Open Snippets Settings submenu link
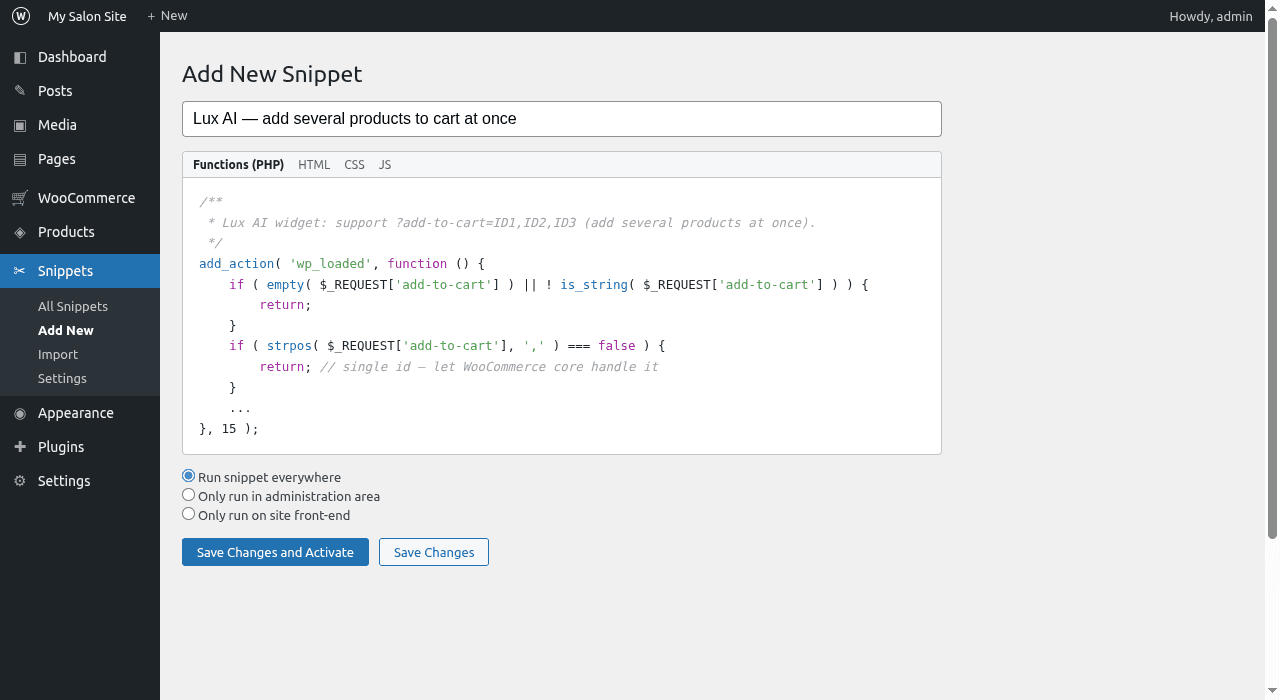 pos(62,379)
